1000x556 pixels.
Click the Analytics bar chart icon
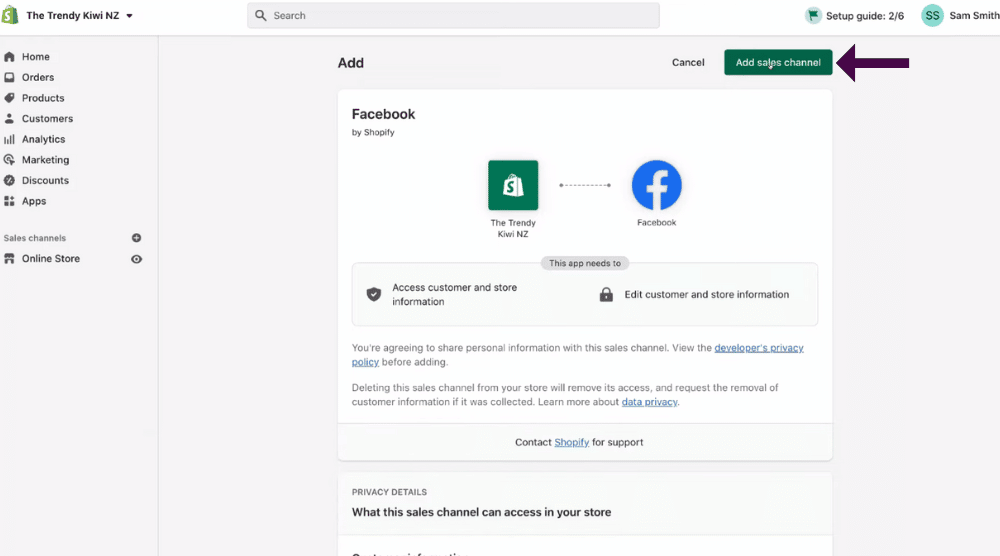[9, 139]
